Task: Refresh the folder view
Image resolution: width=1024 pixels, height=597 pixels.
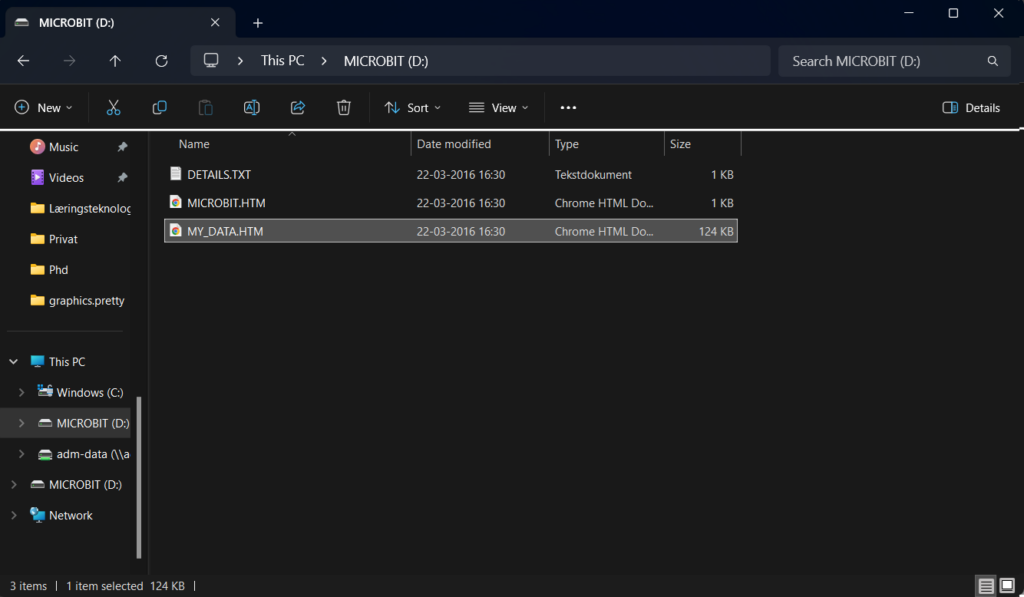Action: (161, 61)
